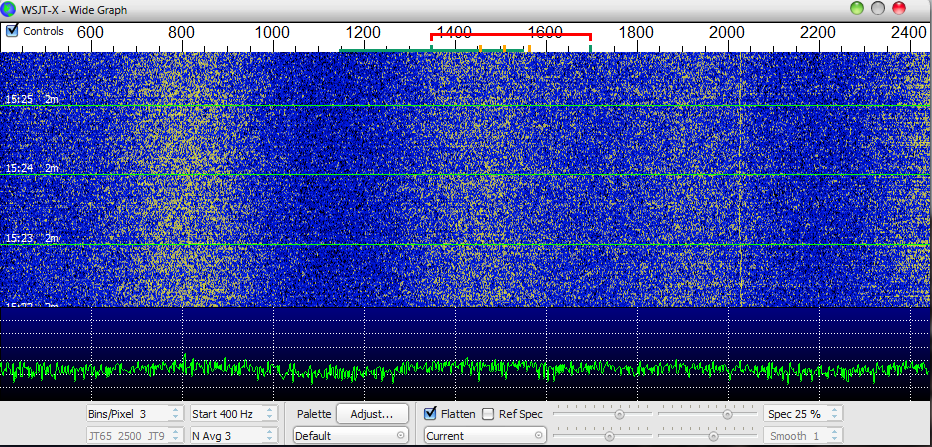Viewport: 932px width, 447px height.
Task: Click the lower-right spectrum zero slider handle
Action: click(713, 436)
